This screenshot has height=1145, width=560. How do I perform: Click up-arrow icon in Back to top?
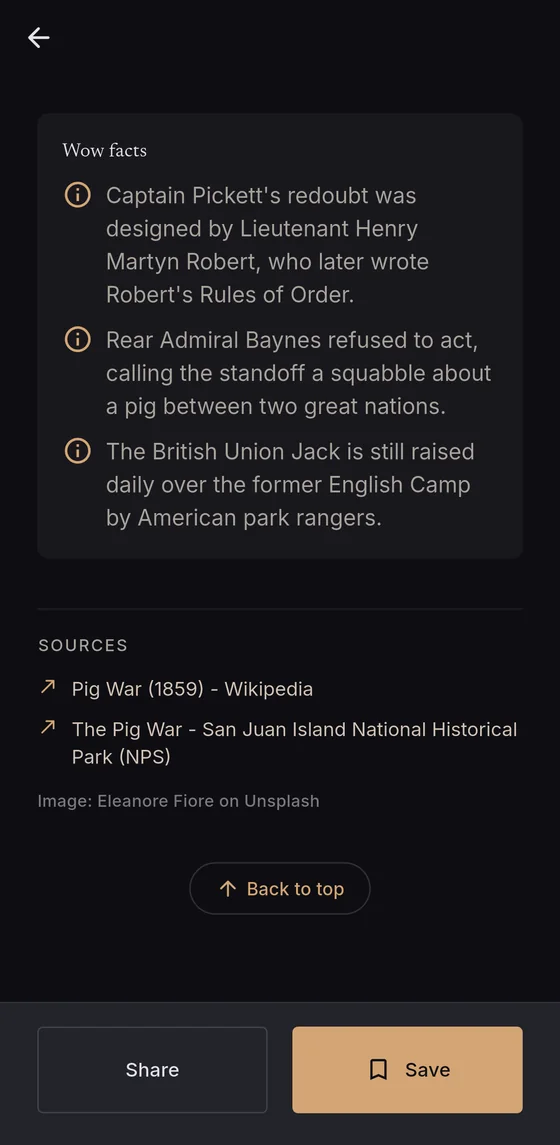(x=228, y=889)
